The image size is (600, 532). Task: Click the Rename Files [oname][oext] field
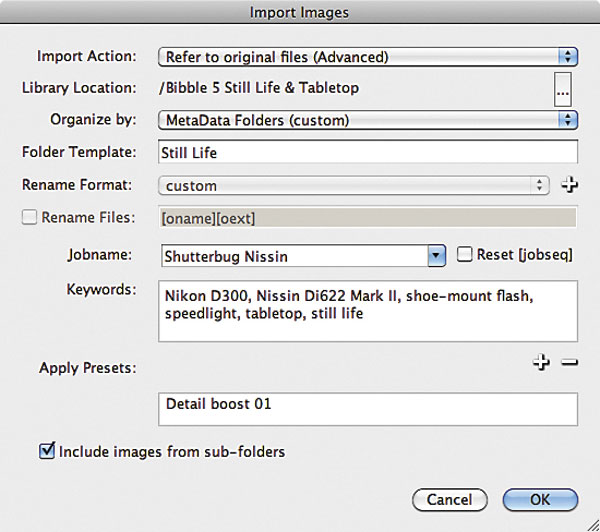click(368, 218)
